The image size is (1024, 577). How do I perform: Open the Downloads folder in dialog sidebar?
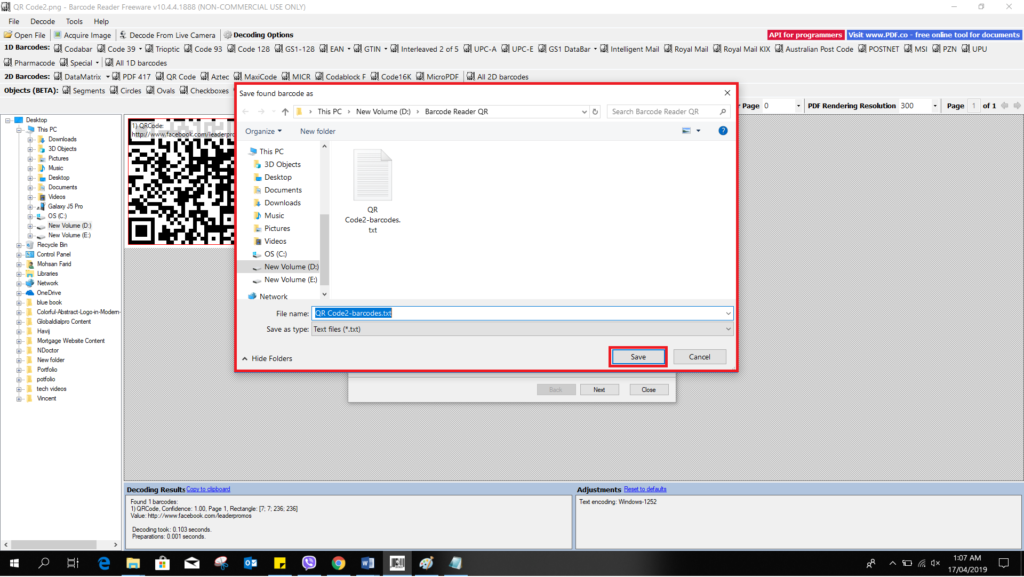282,203
